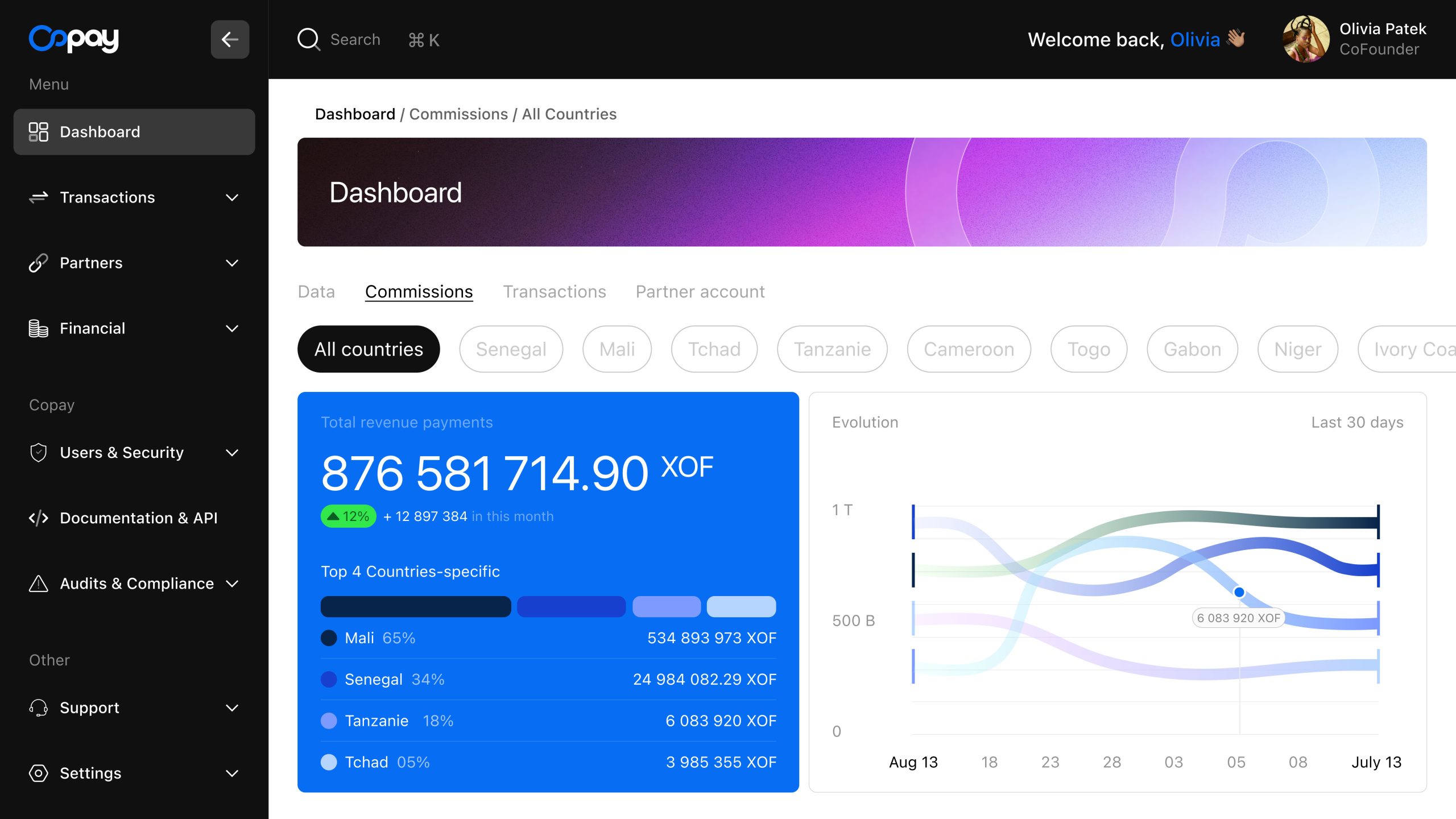This screenshot has width=1456, height=819.
Task: Toggle the Senegal country filter pill
Action: (x=511, y=349)
